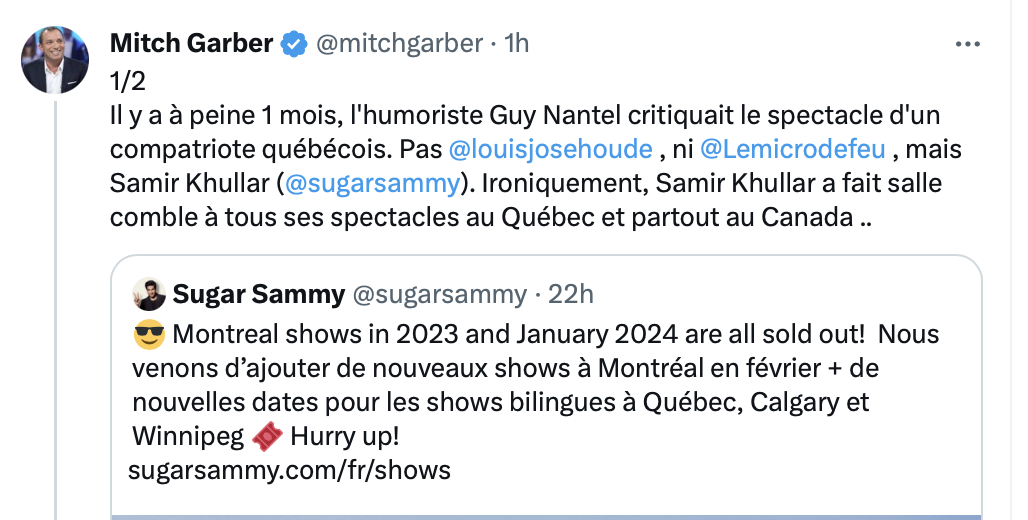Select the @mitchgarber handle
Screen dimensions: 1028x520
click(x=399, y=43)
